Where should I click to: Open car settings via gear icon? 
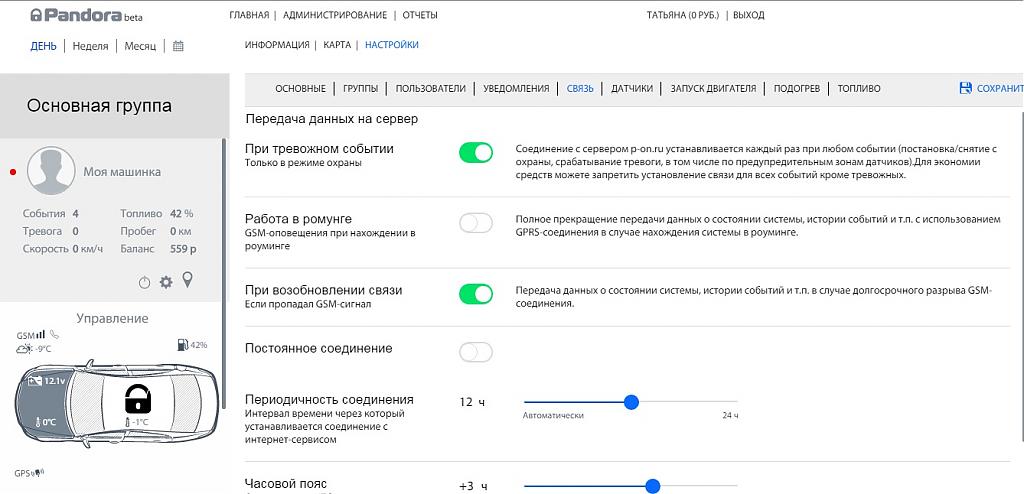(x=166, y=283)
